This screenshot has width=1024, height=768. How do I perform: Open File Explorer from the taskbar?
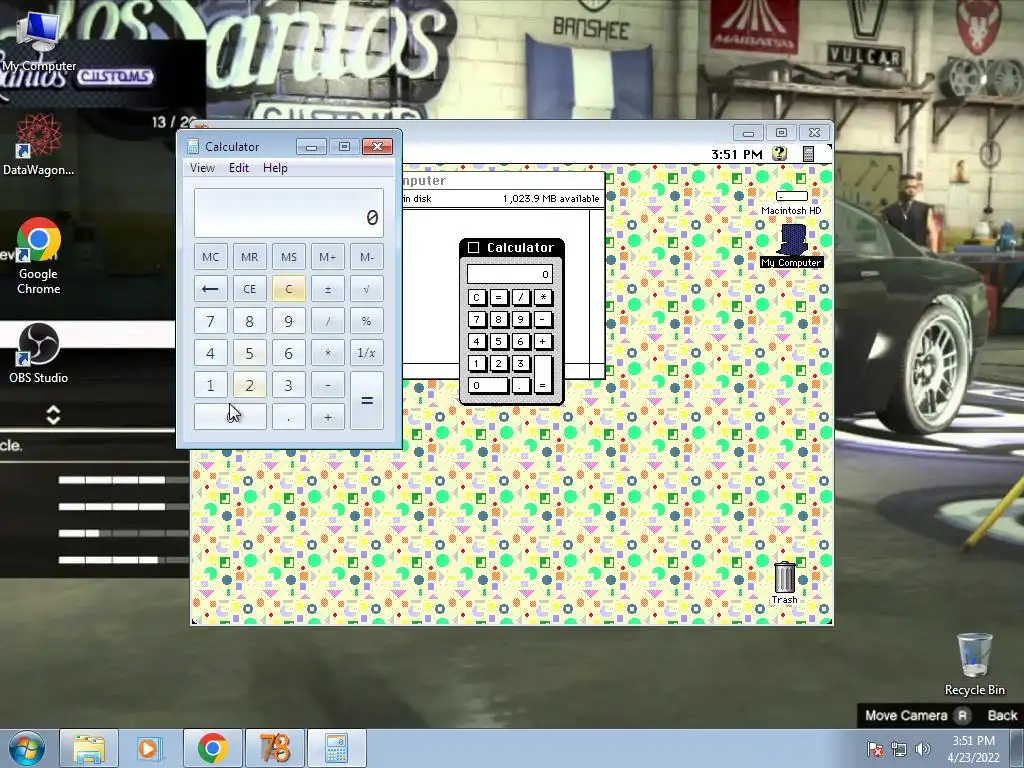[89, 748]
